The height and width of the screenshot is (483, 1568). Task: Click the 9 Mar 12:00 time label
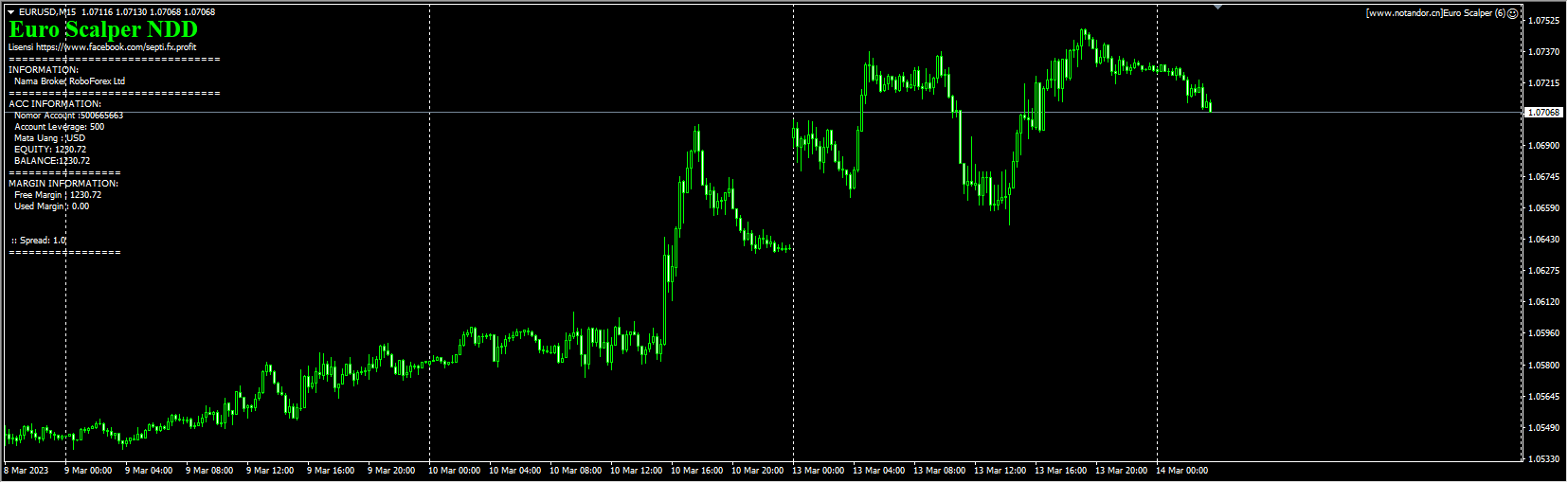click(270, 471)
